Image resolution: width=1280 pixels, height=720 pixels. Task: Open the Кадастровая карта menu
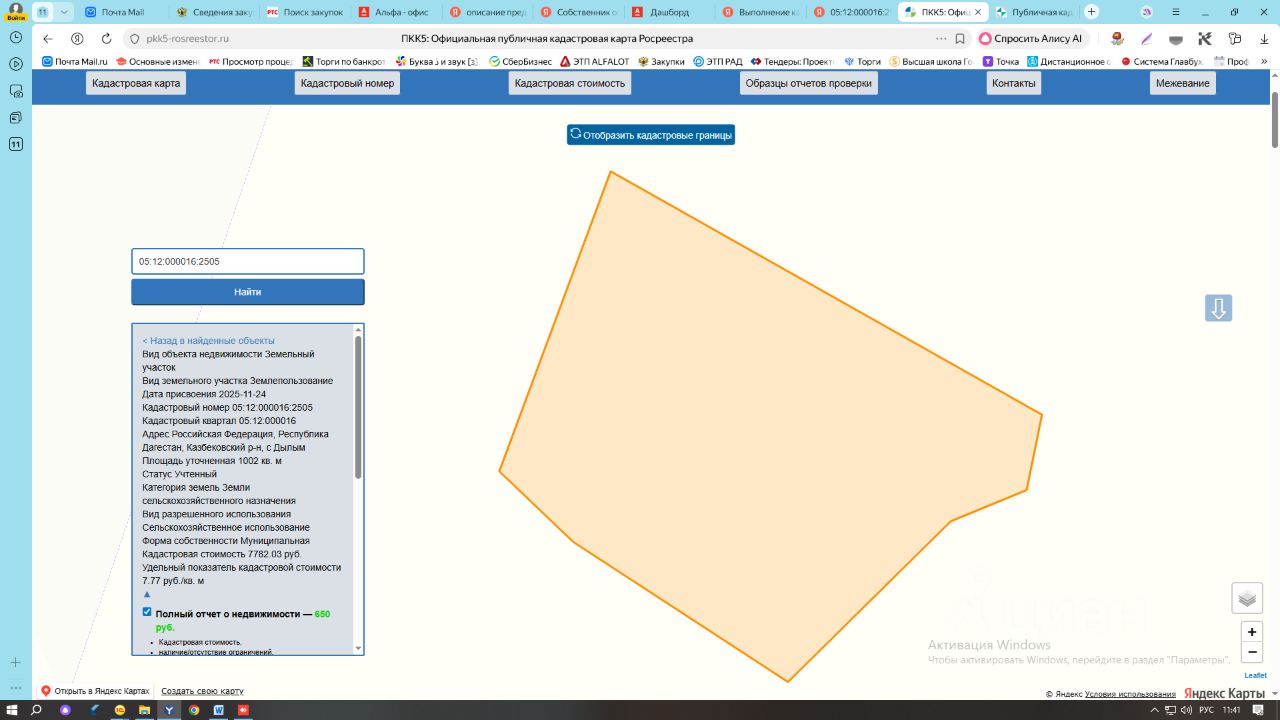tap(136, 83)
